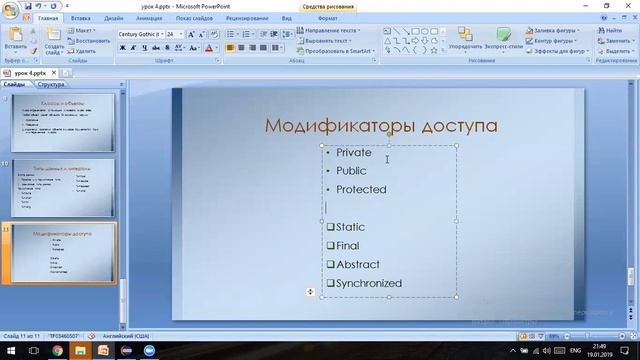Align text left
The width and height of the screenshot is (640, 360).
click(x=230, y=48)
